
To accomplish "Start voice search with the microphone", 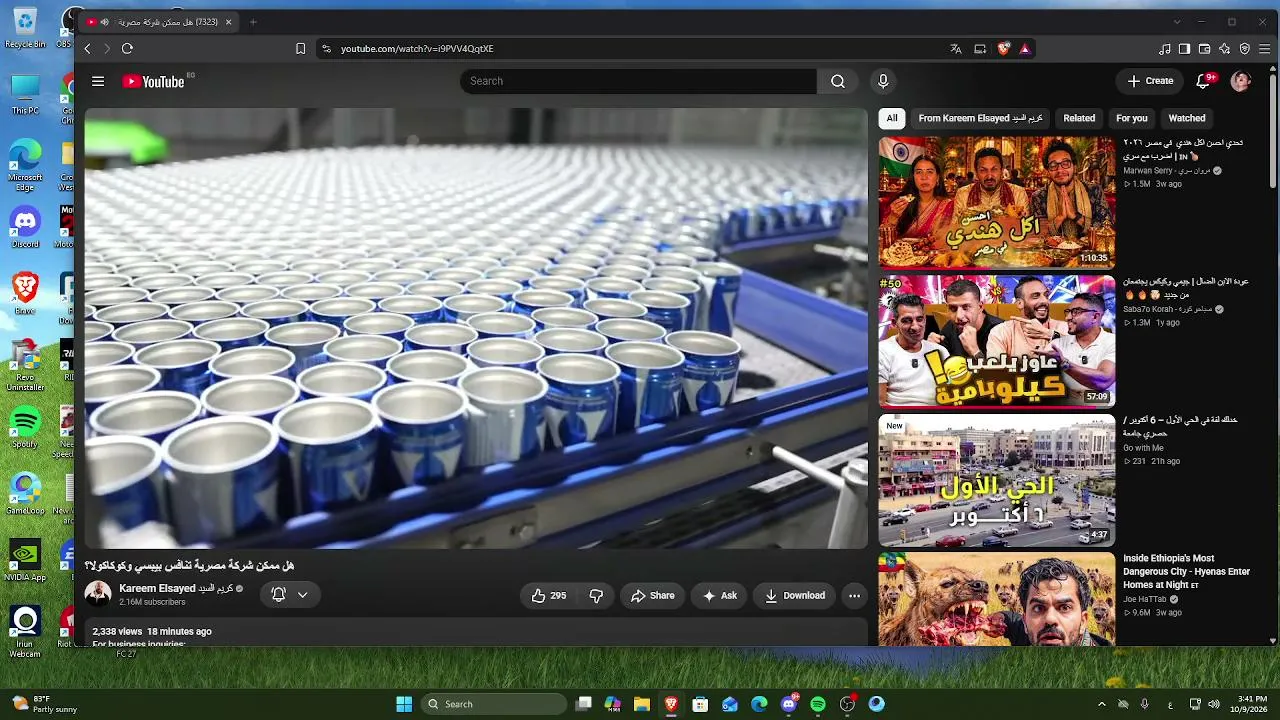I will pyautogui.click(x=883, y=81).
